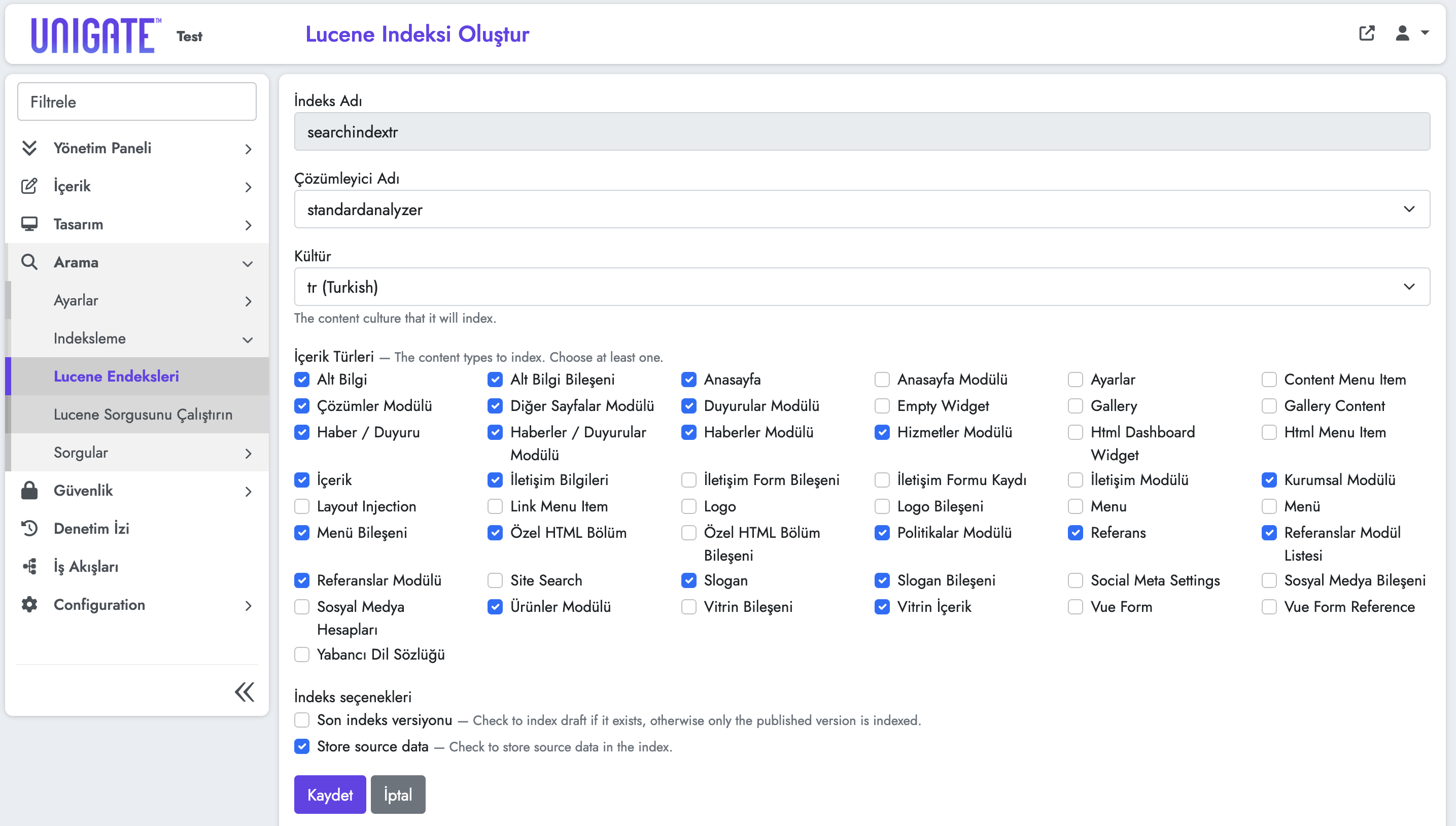Viewport: 1456px width, 826px height.
Task: Expand the İçerik menu chevron
Action: pyautogui.click(x=248, y=187)
